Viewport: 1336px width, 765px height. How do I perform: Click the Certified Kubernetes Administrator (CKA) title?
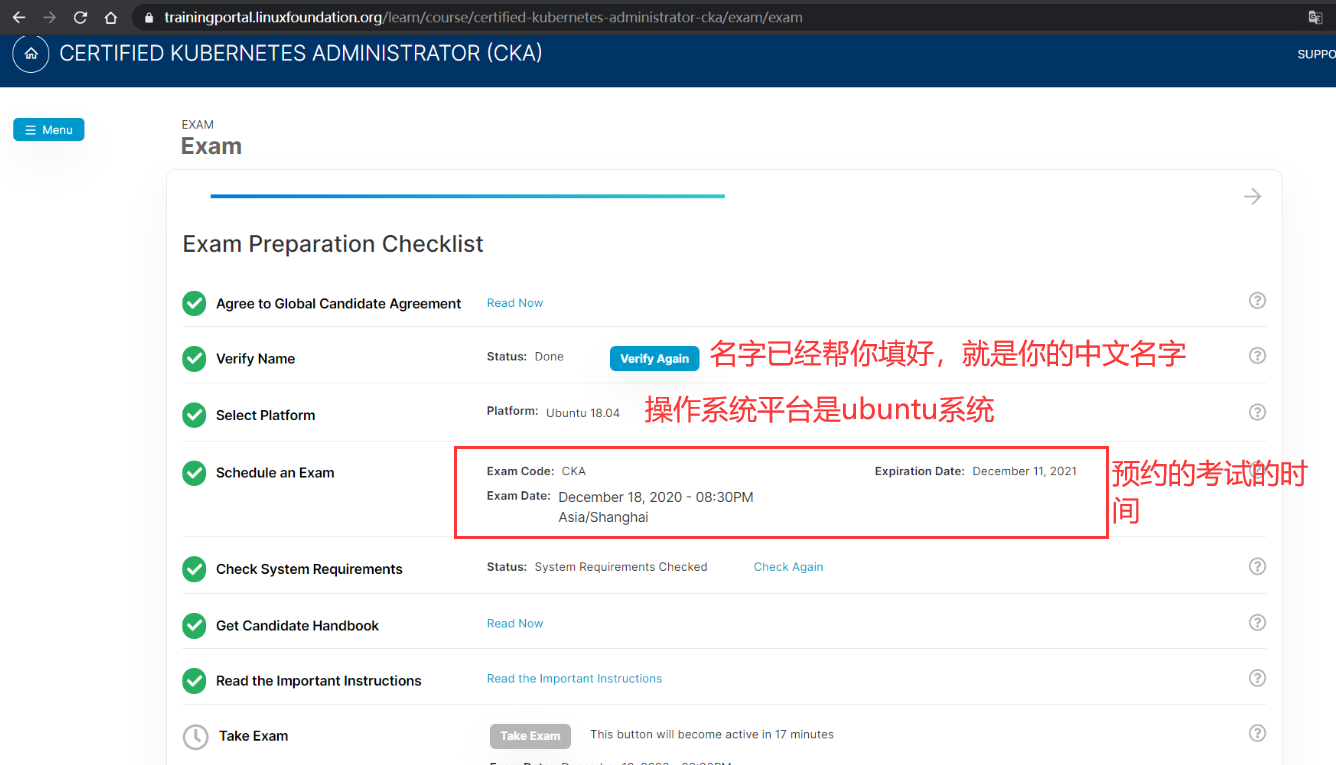tap(301, 53)
